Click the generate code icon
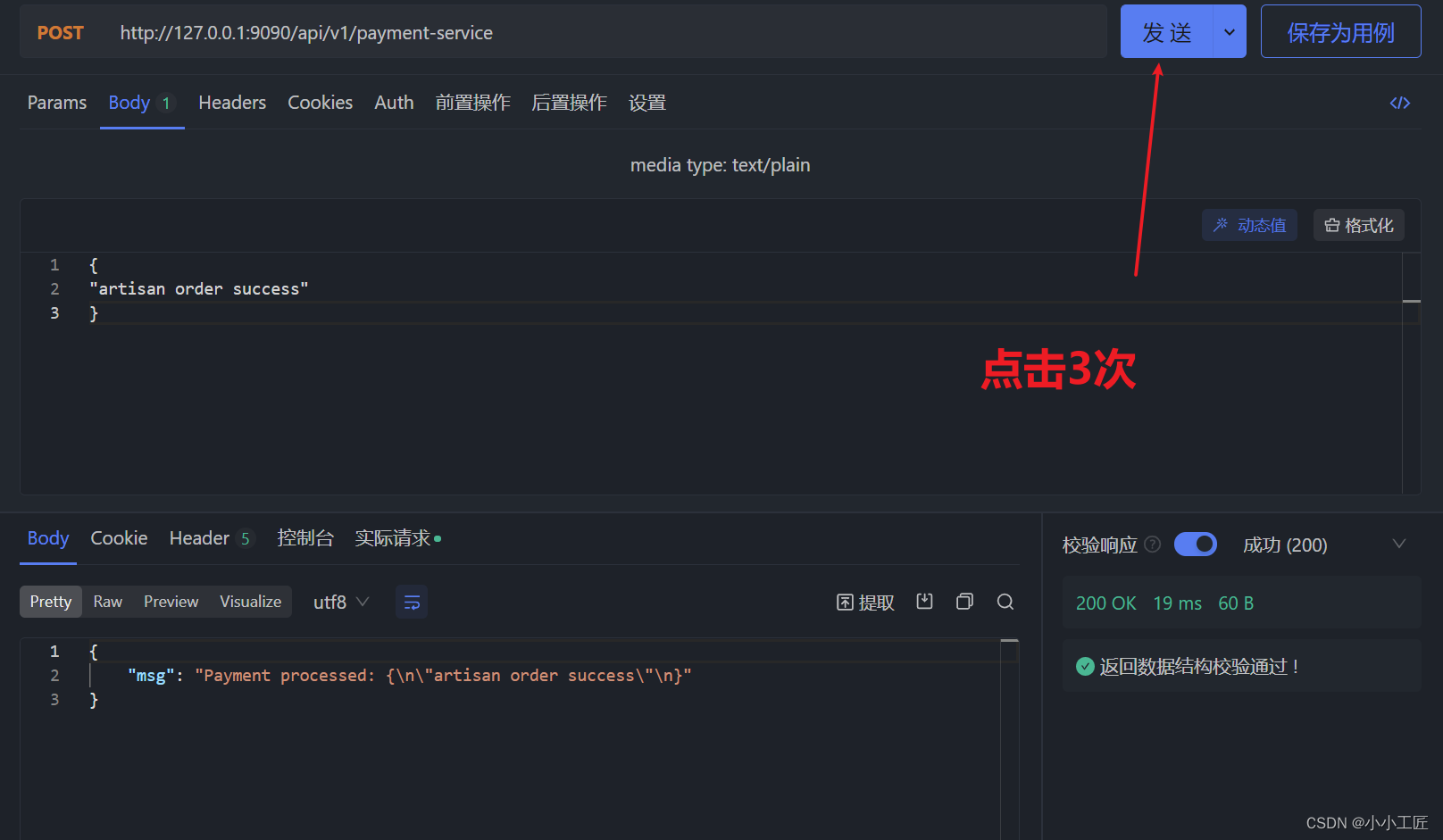This screenshot has width=1443, height=840. tap(1399, 103)
